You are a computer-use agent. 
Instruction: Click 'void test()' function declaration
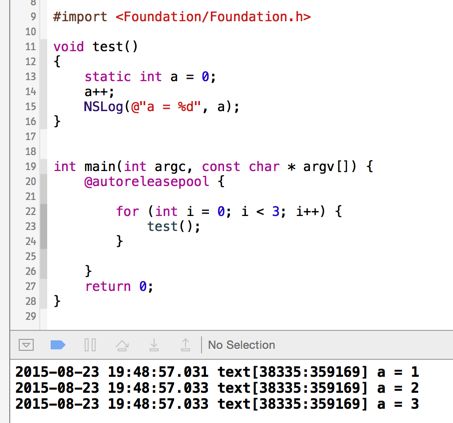pos(95,47)
